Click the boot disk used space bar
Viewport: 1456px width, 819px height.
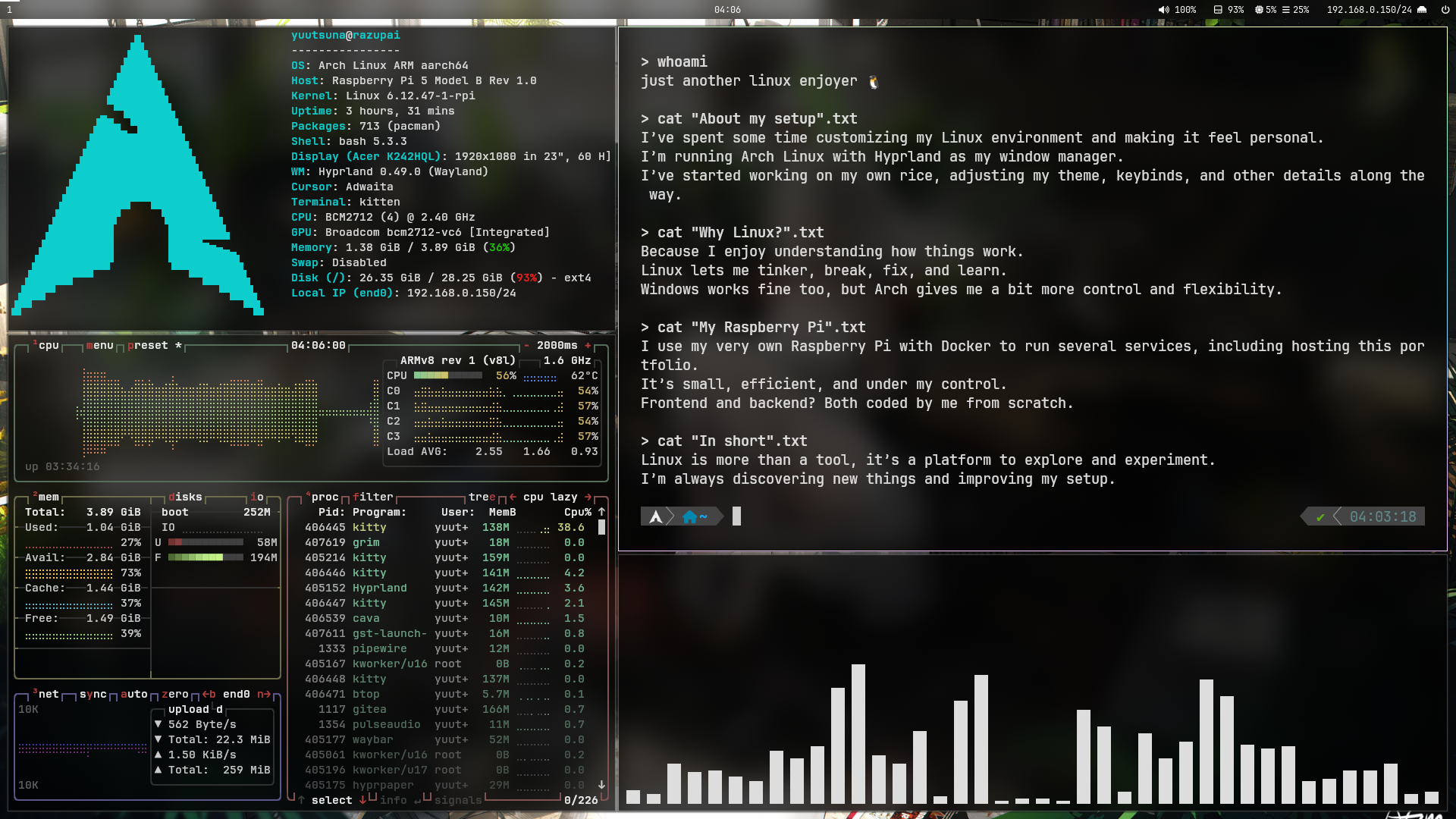pos(206,543)
